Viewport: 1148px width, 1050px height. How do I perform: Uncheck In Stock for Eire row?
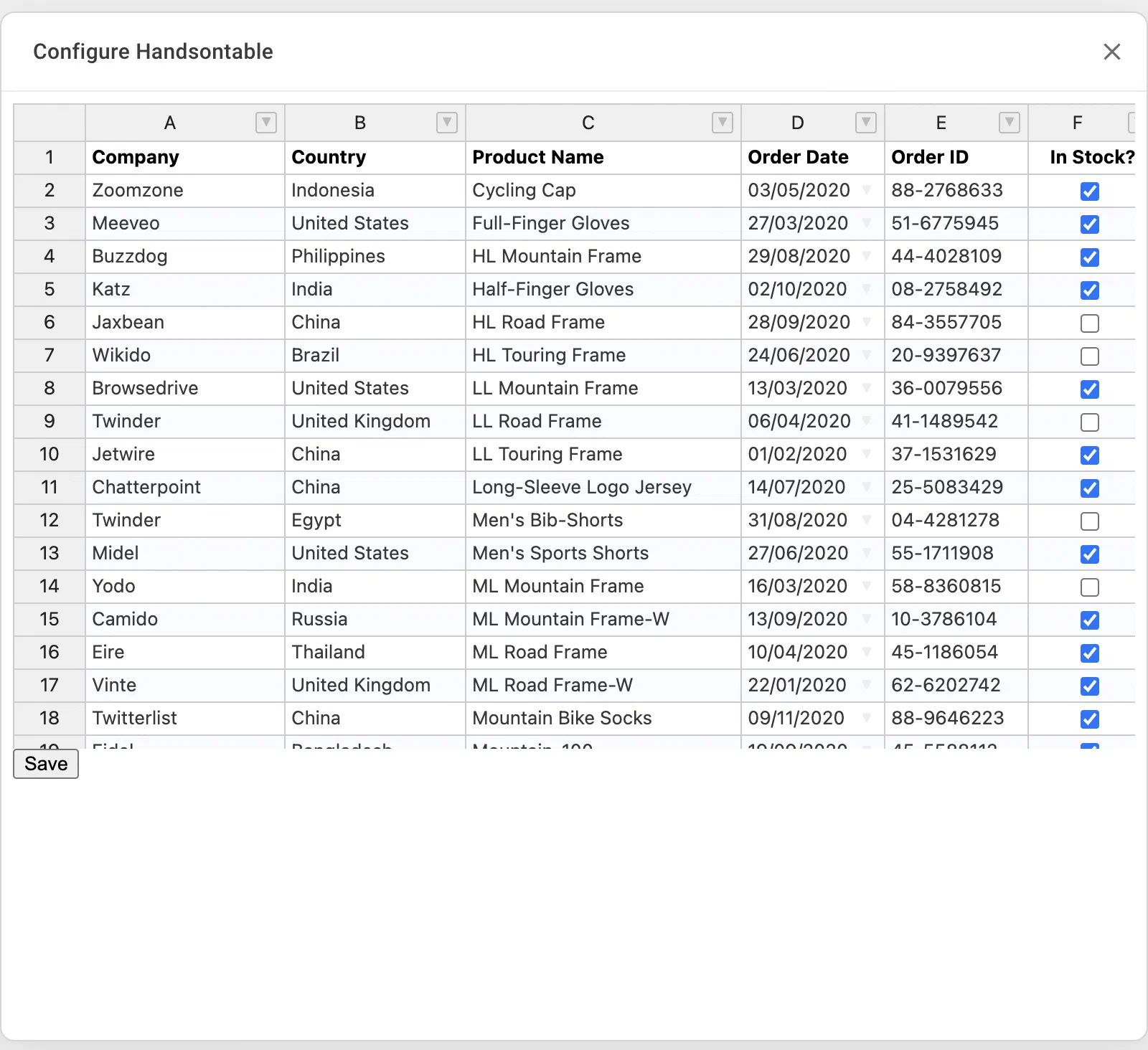coord(1090,653)
